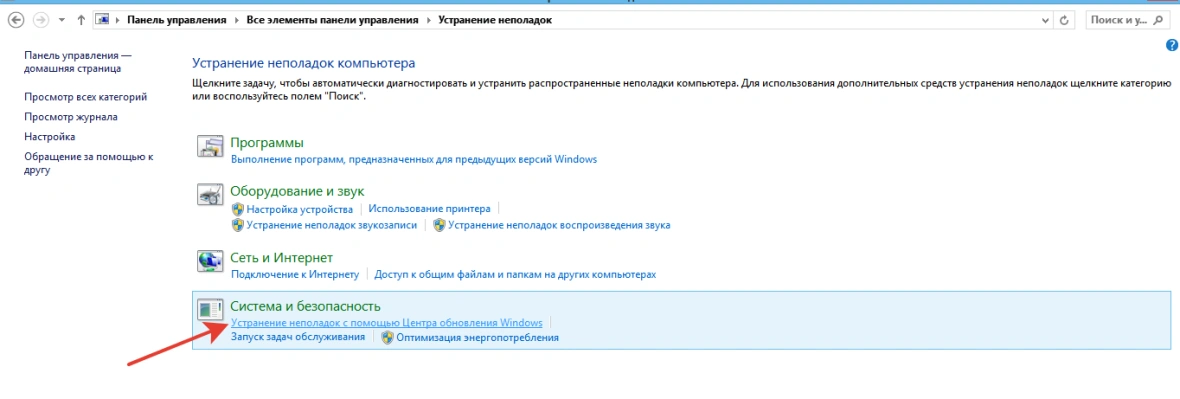This screenshot has height=399, width=1180.
Task: Refresh the page with refresh icon
Action: 1064,20
